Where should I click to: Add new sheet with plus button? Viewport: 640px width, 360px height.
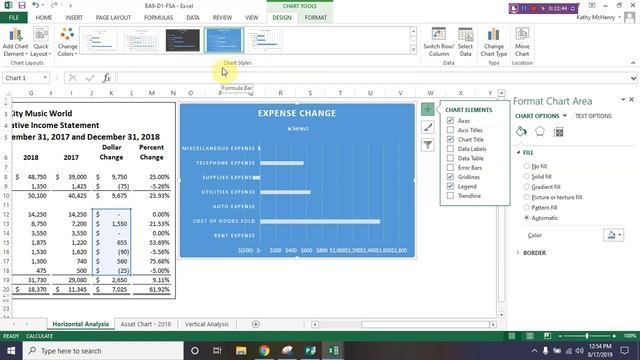(256, 324)
